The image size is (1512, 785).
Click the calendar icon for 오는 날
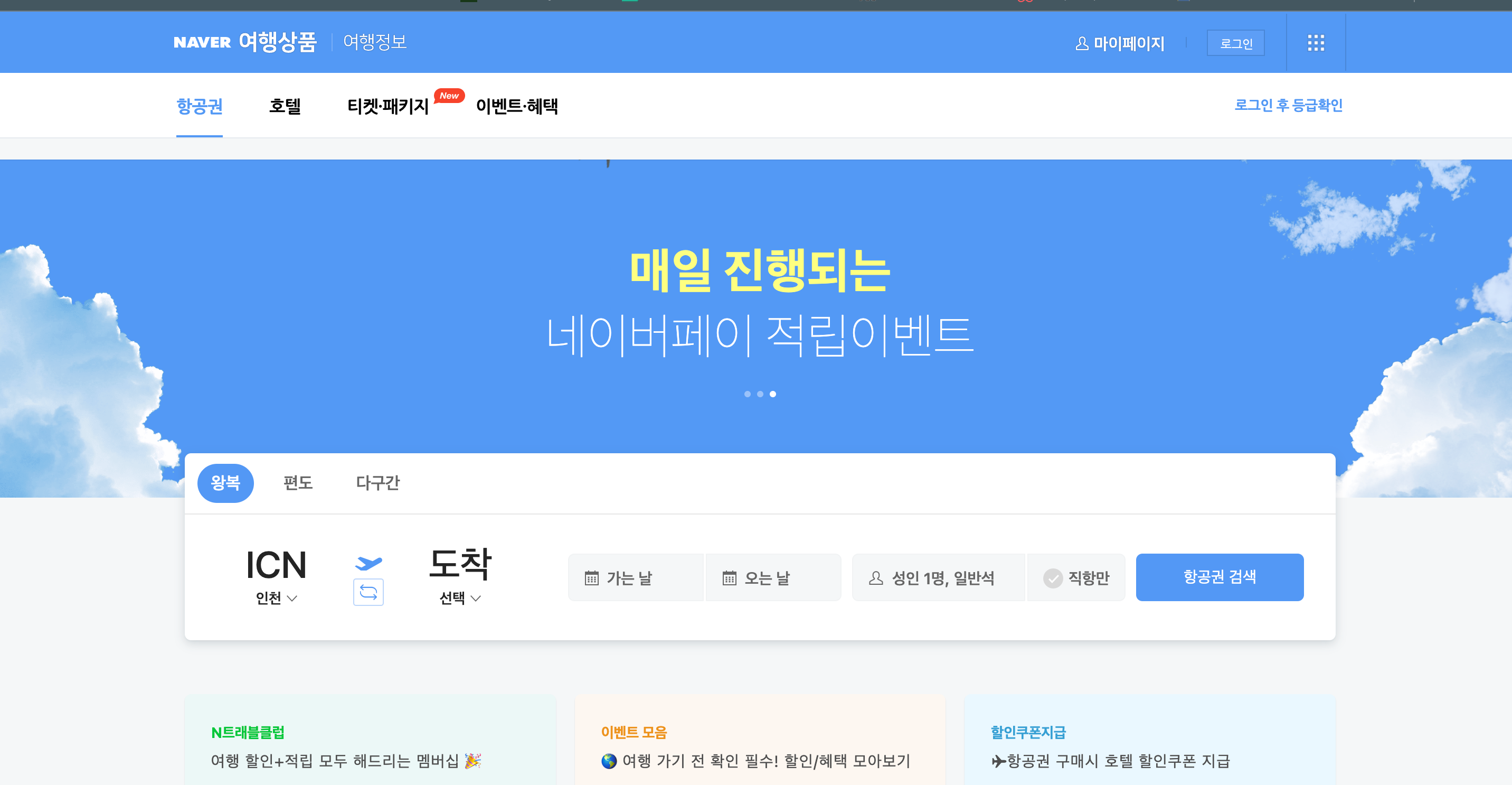(729, 578)
